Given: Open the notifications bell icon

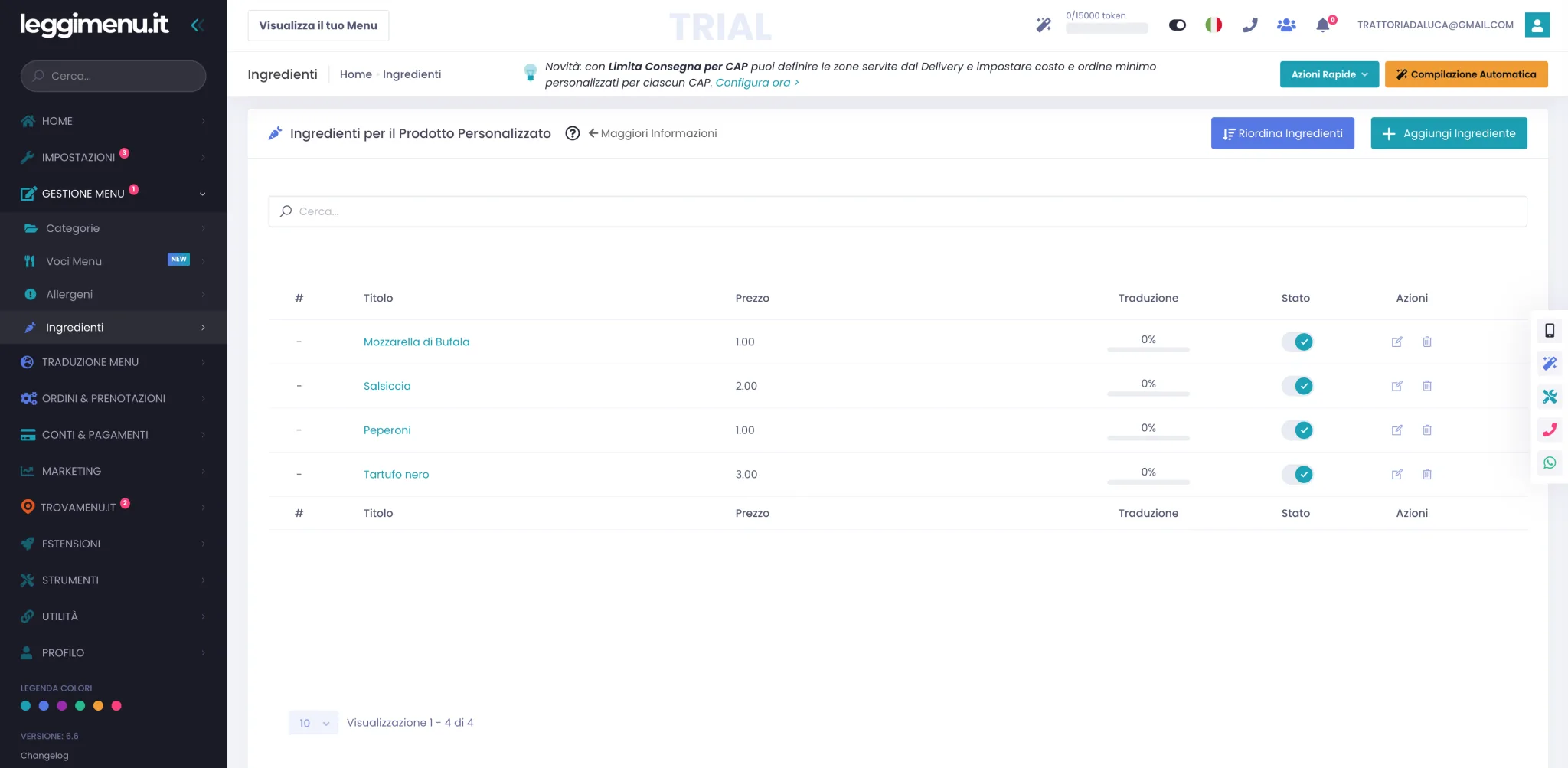Looking at the screenshot, I should tap(1322, 25).
